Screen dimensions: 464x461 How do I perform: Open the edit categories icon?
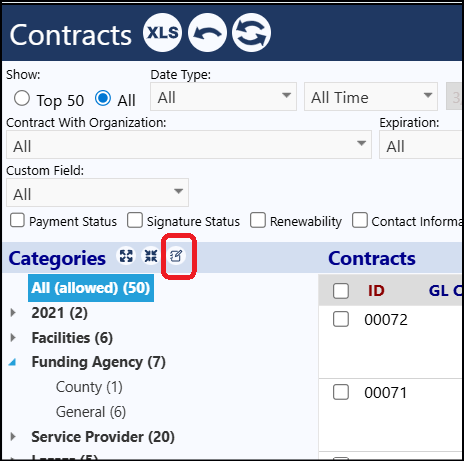click(176, 256)
